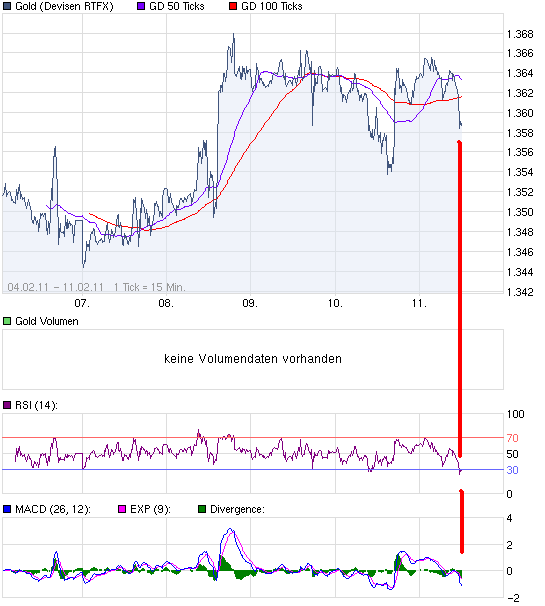This screenshot has width=545, height=606.
Task: Click the '09.' date axis label
Action: pyautogui.click(x=250, y=303)
